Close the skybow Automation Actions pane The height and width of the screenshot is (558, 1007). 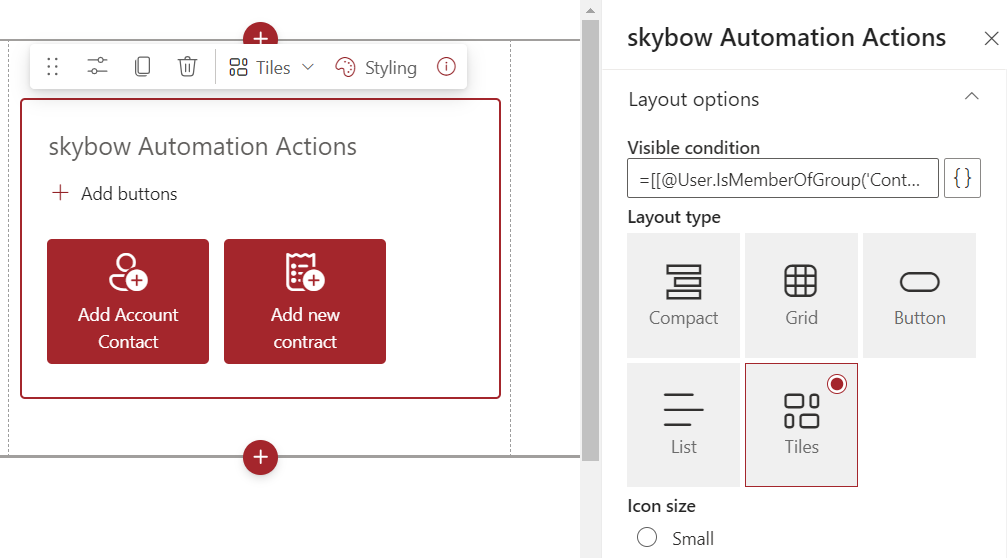(x=991, y=39)
